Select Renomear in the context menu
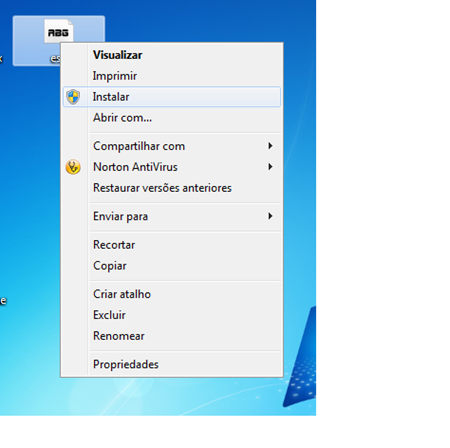Image resolution: width=450 pixels, height=448 pixels. click(172, 336)
